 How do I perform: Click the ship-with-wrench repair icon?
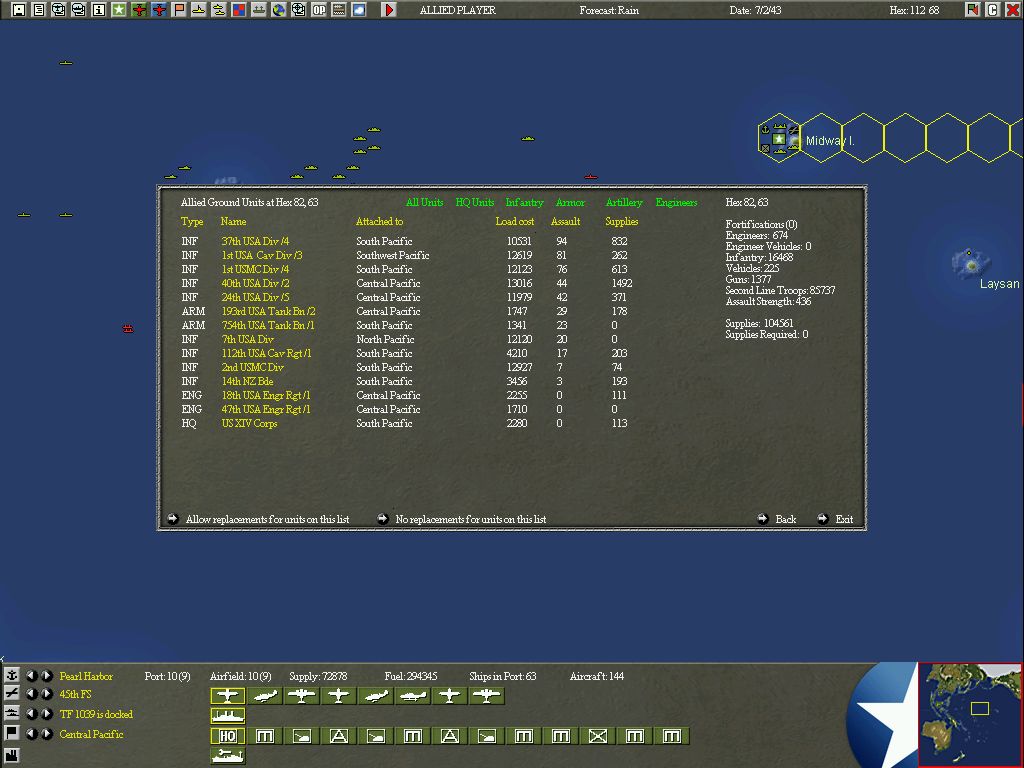click(228, 756)
